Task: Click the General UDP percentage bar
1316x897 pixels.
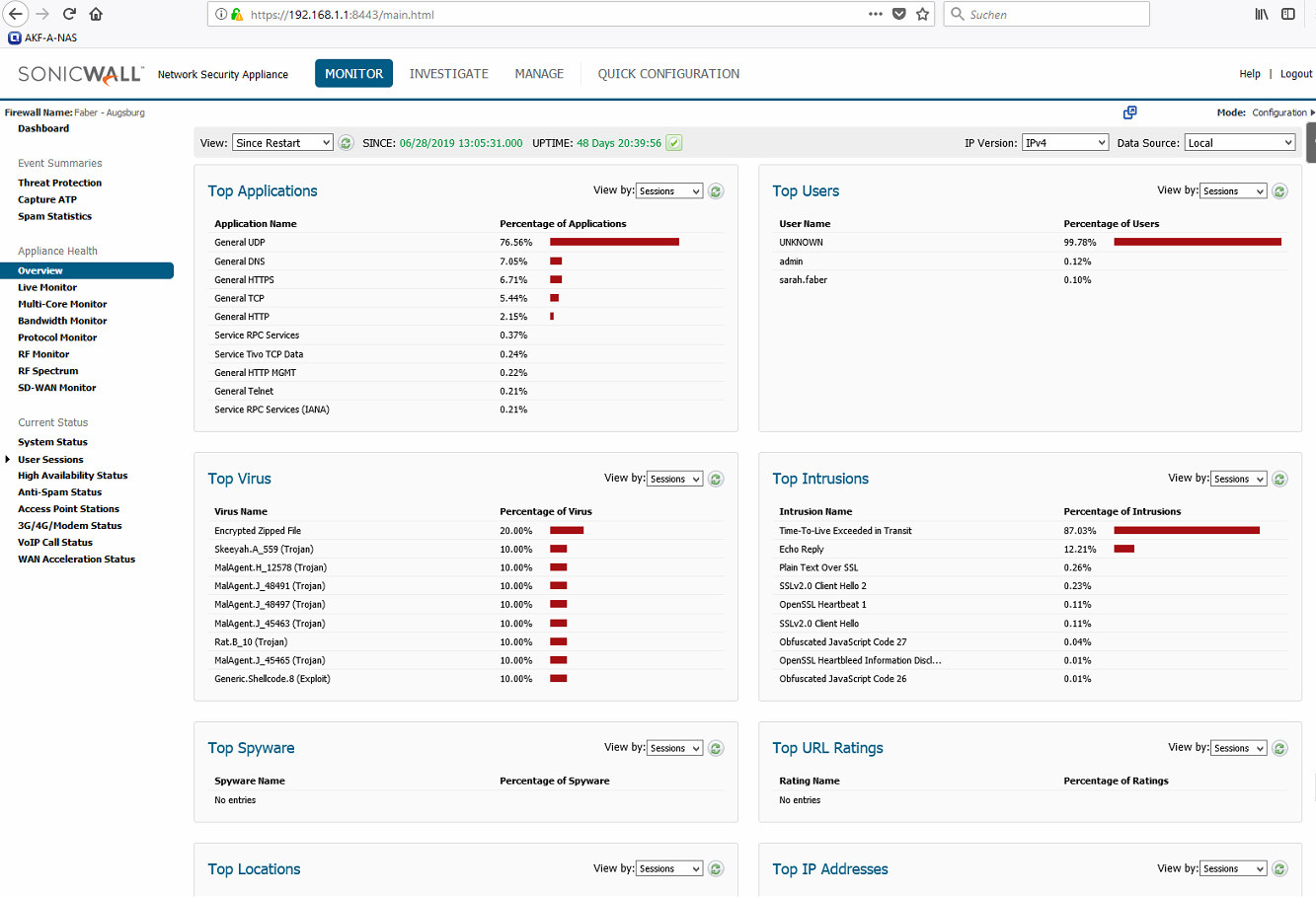Action: tap(615, 242)
